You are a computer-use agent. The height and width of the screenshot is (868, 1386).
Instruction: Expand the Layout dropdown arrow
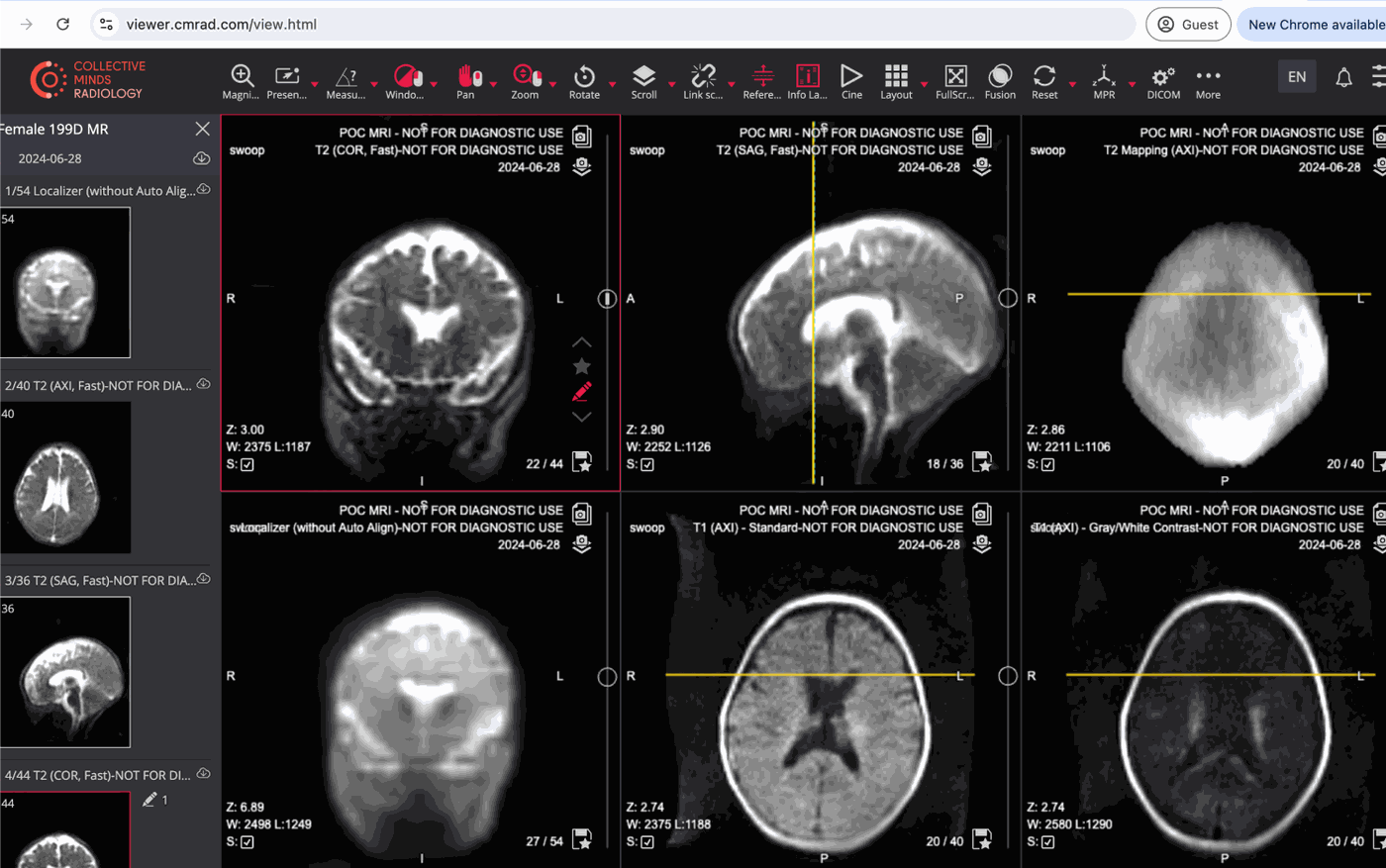924,85
